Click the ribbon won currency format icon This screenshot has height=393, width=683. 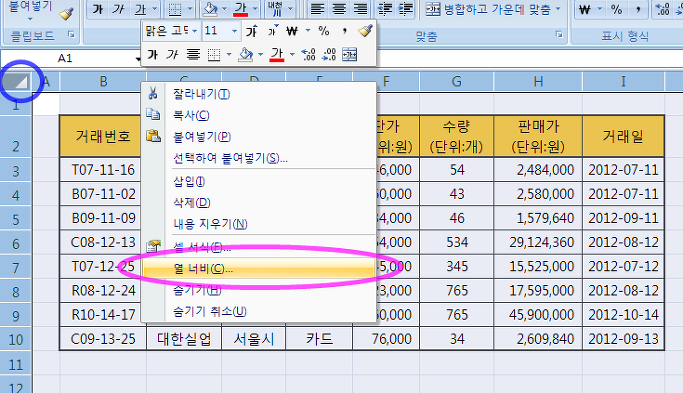[585, 9]
